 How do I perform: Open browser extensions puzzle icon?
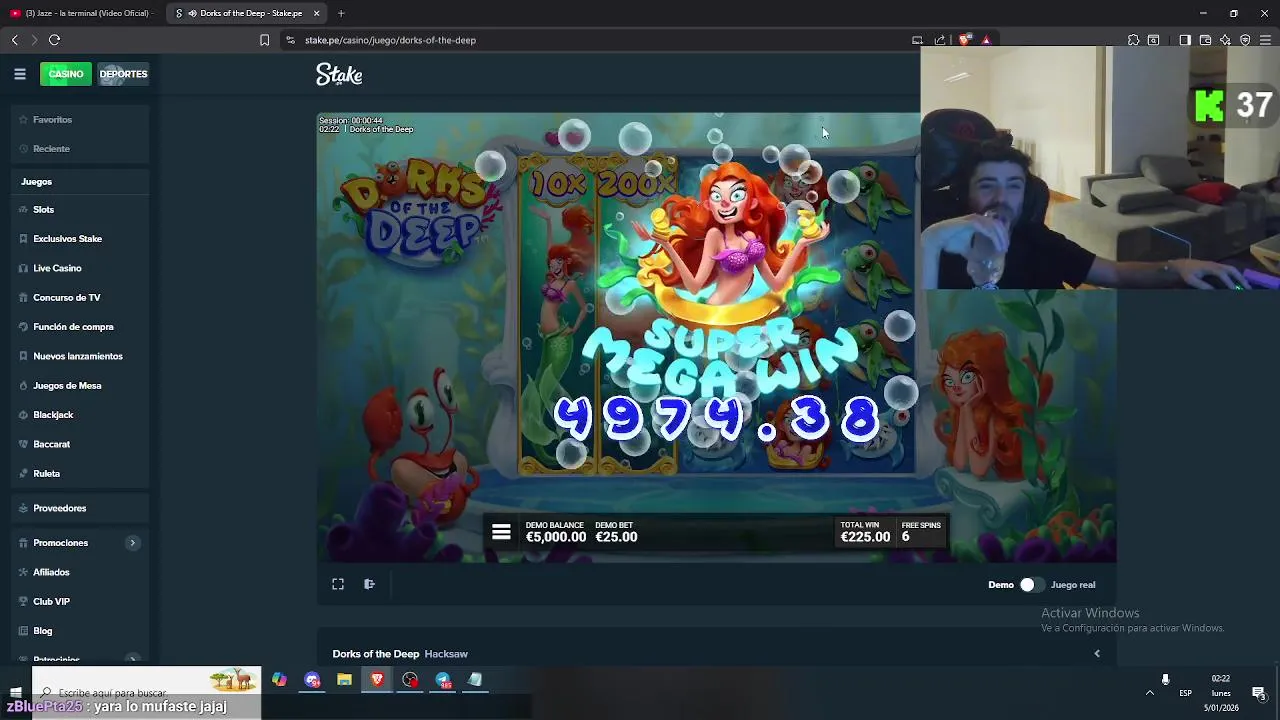click(x=1133, y=40)
